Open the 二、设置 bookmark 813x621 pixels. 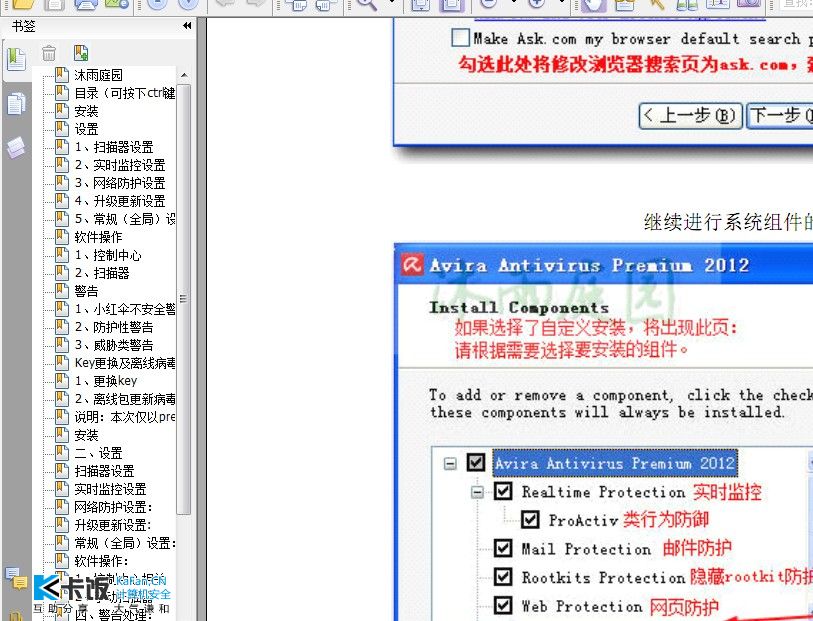98,453
